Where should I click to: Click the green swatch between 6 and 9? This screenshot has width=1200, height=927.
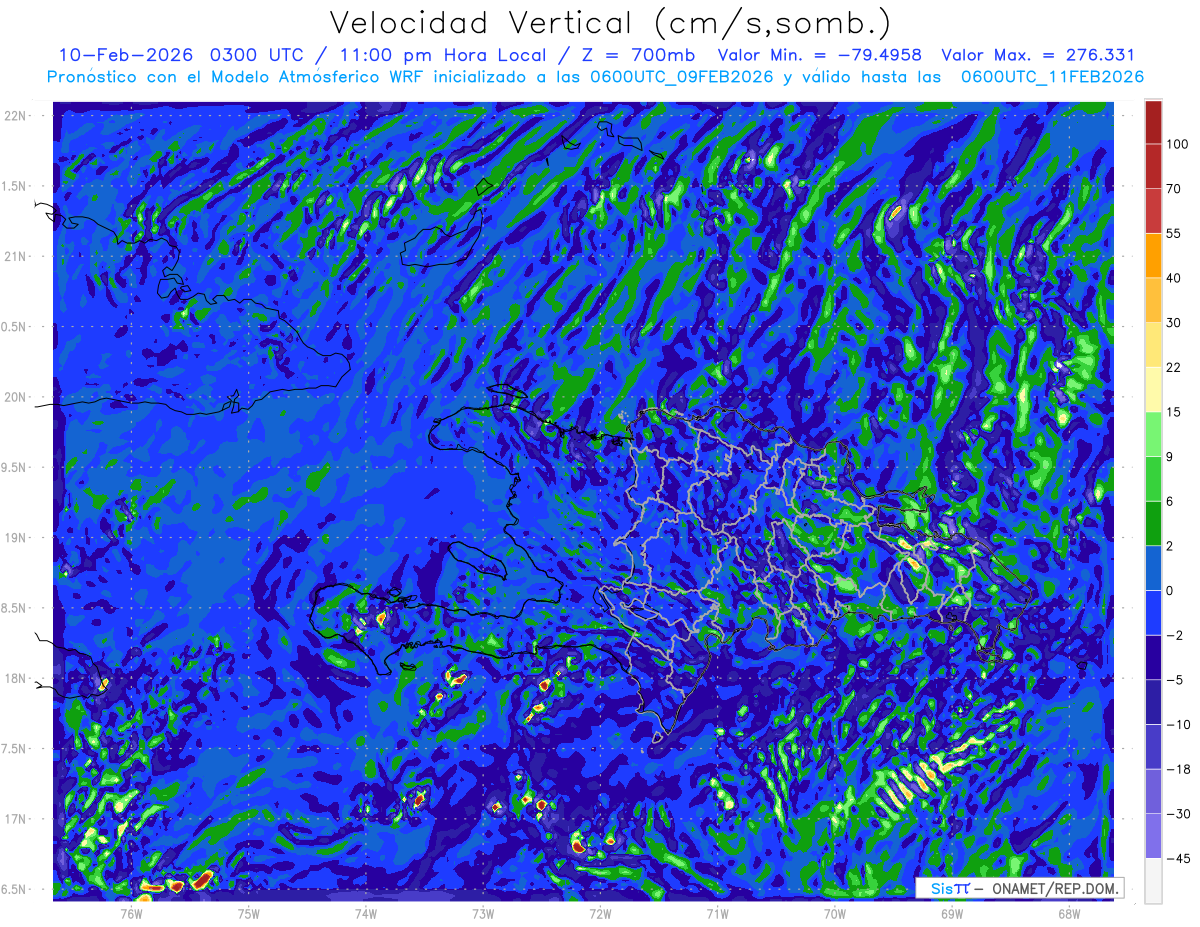pyautogui.click(x=1153, y=478)
